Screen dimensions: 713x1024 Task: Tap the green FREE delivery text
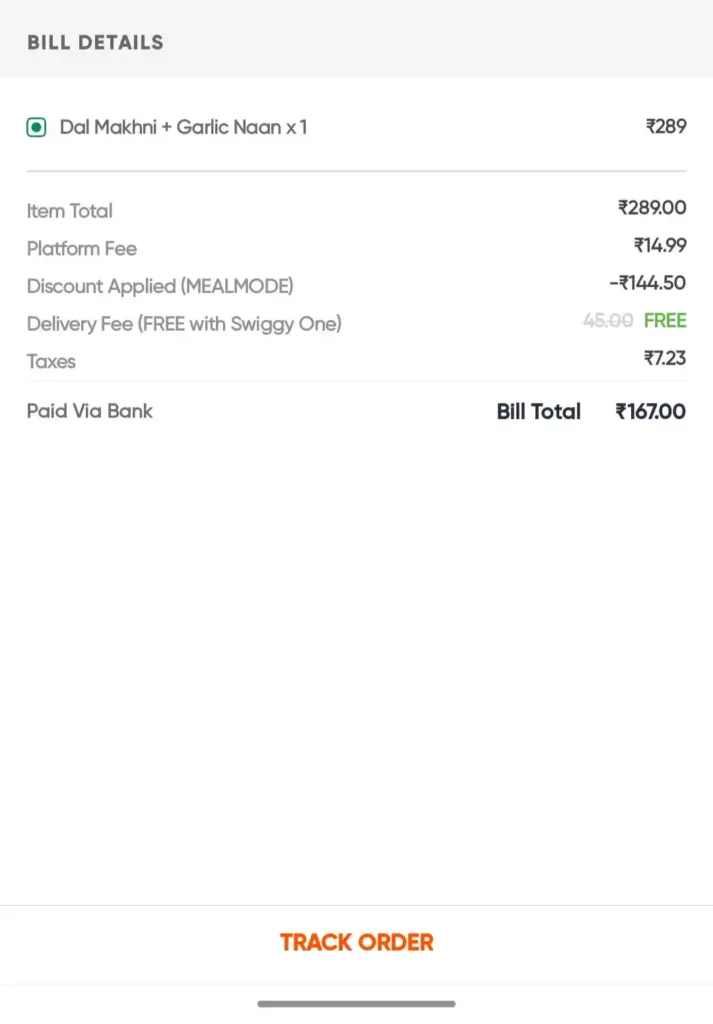[665, 321]
